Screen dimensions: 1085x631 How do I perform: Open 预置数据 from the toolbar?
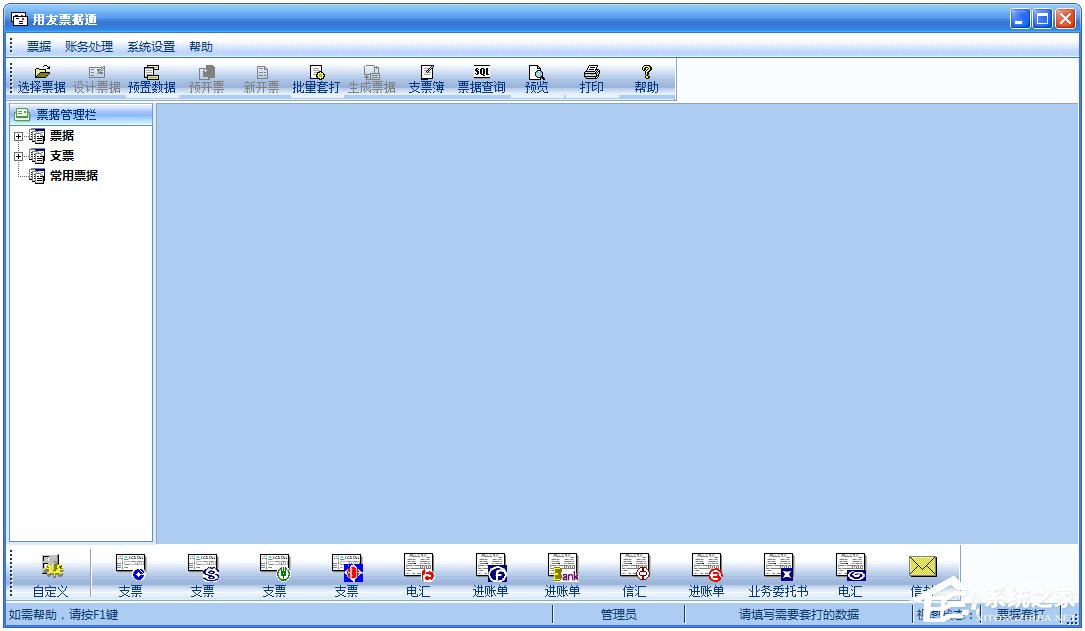coord(151,73)
